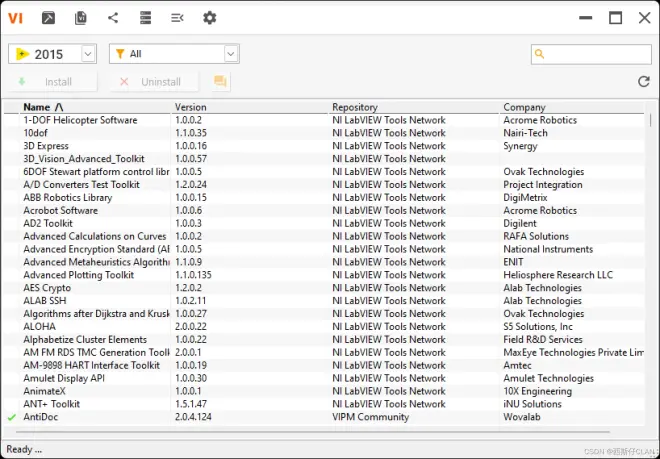Click the refresh package list icon
The image size is (660, 459).
tap(644, 81)
